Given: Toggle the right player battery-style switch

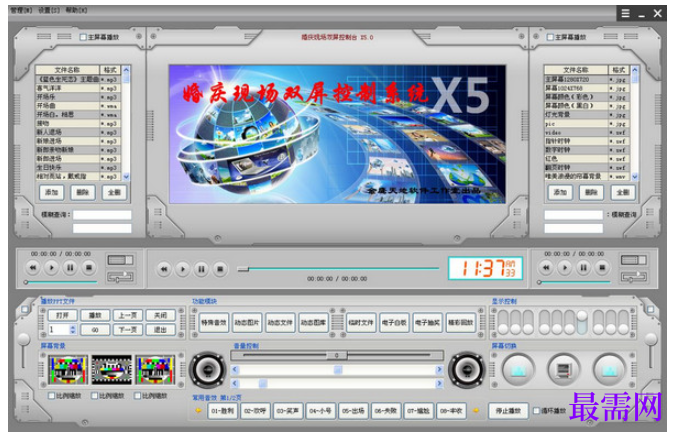Looking at the screenshot, I should (x=634, y=260).
